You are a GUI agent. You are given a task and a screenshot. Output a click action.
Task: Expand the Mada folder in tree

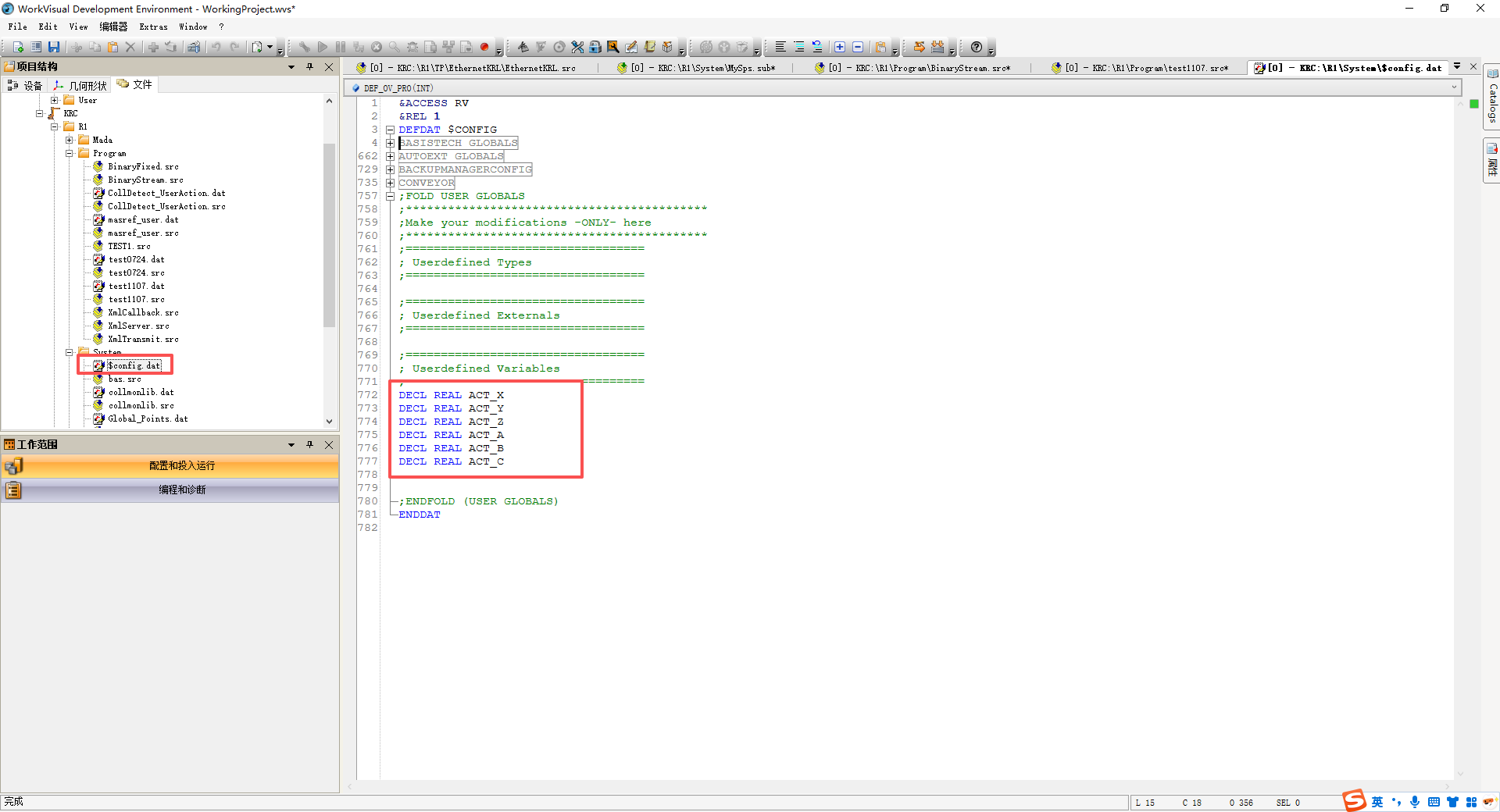point(69,141)
